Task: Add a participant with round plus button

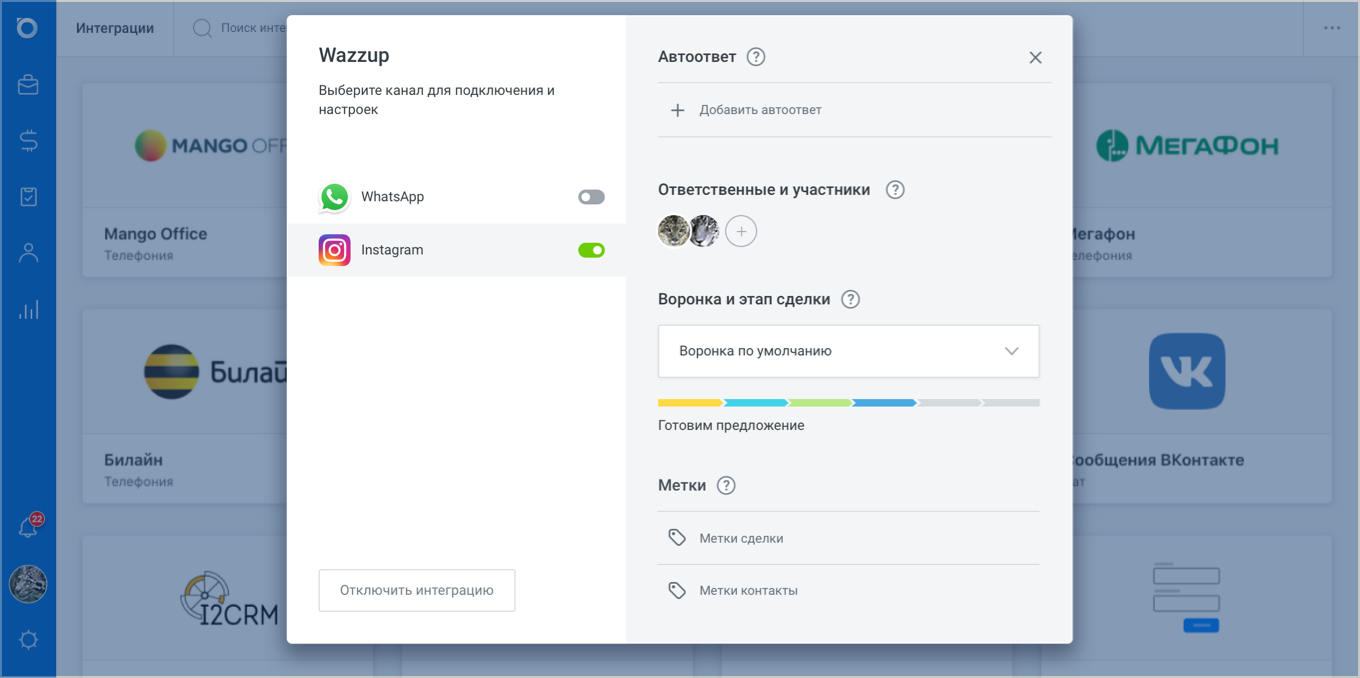Action: [741, 231]
